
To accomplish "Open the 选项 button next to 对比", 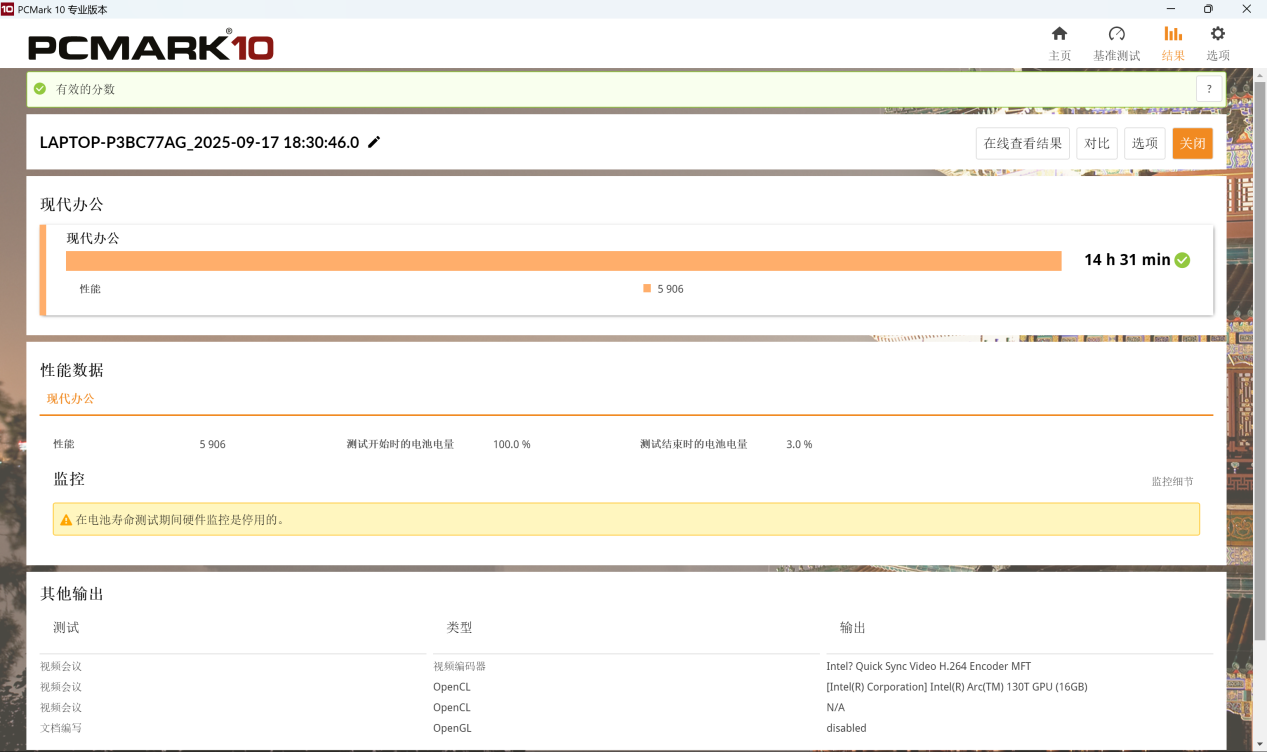I will 1144,143.
